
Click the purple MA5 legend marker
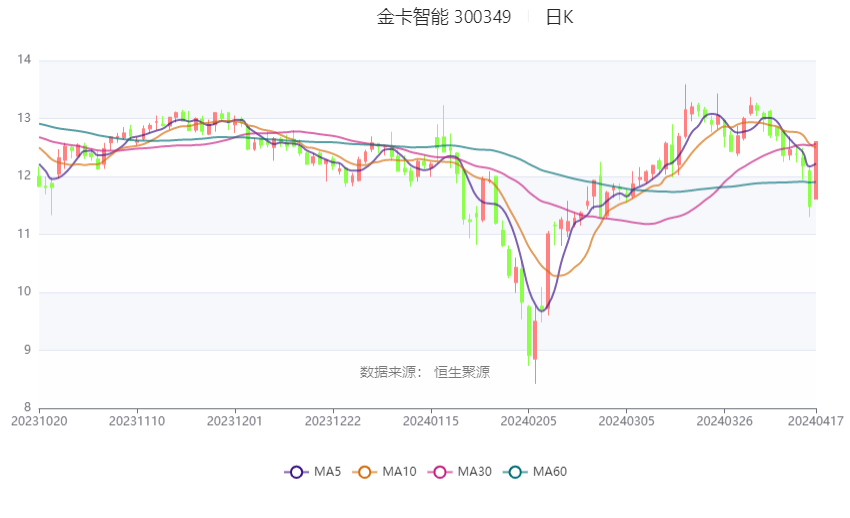point(296,471)
